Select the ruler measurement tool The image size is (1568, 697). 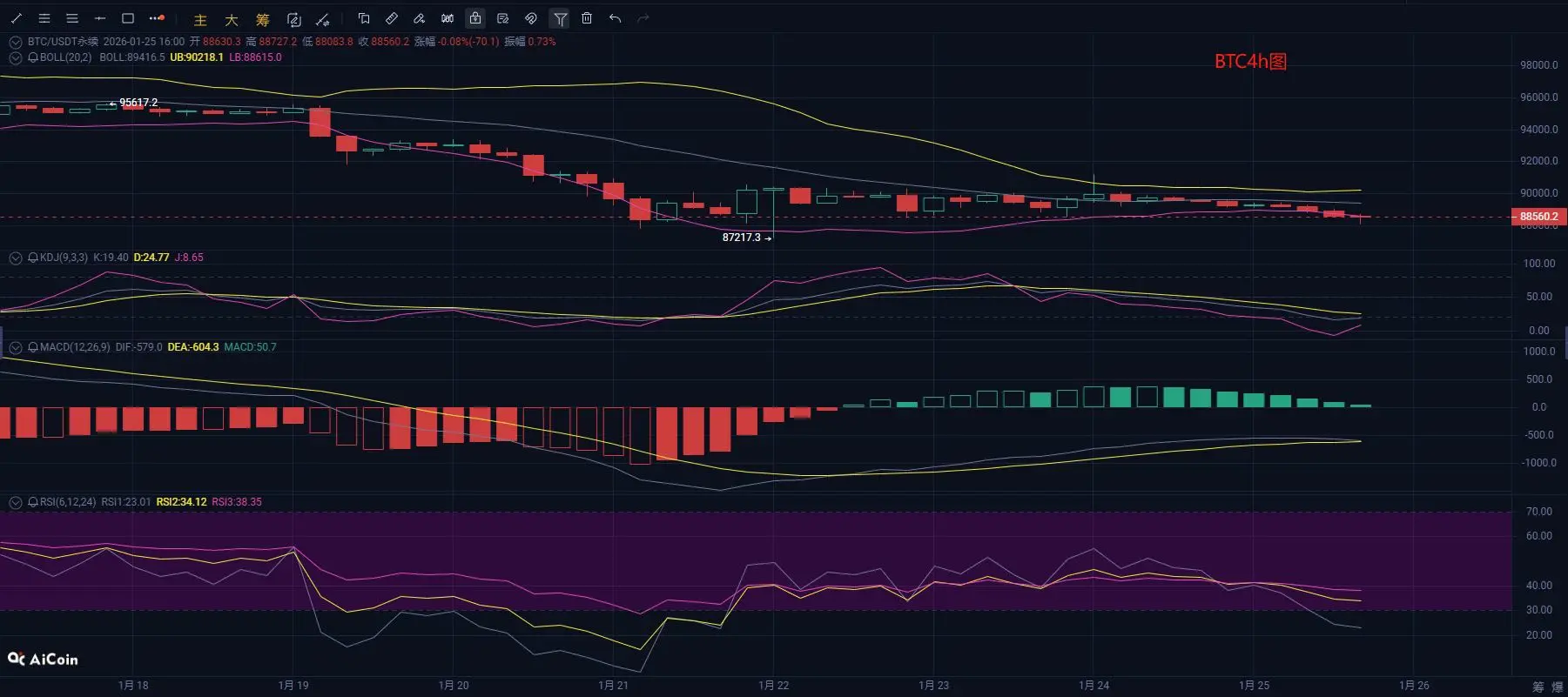[x=392, y=18]
